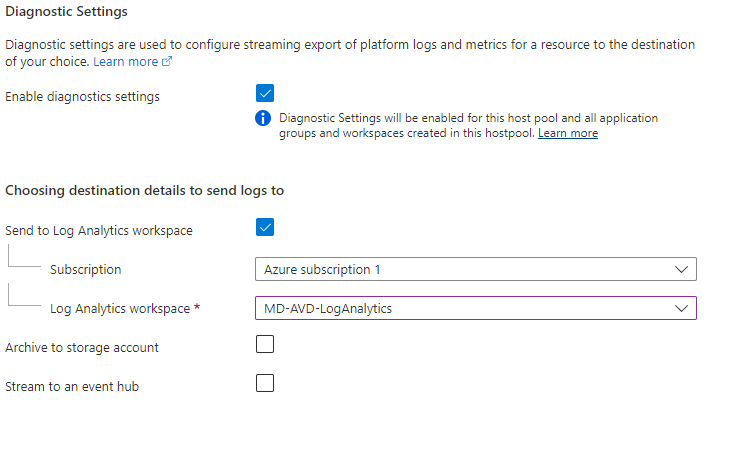The height and width of the screenshot is (466, 736).
Task: Click the external link icon beside Learn more
Action: click(167, 62)
